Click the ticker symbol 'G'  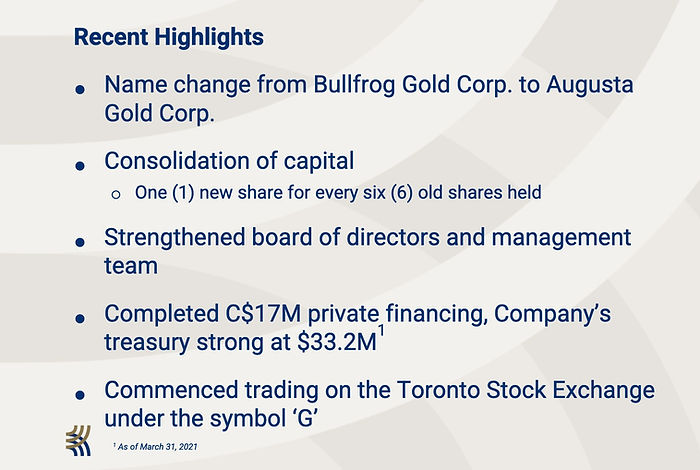tap(306, 419)
